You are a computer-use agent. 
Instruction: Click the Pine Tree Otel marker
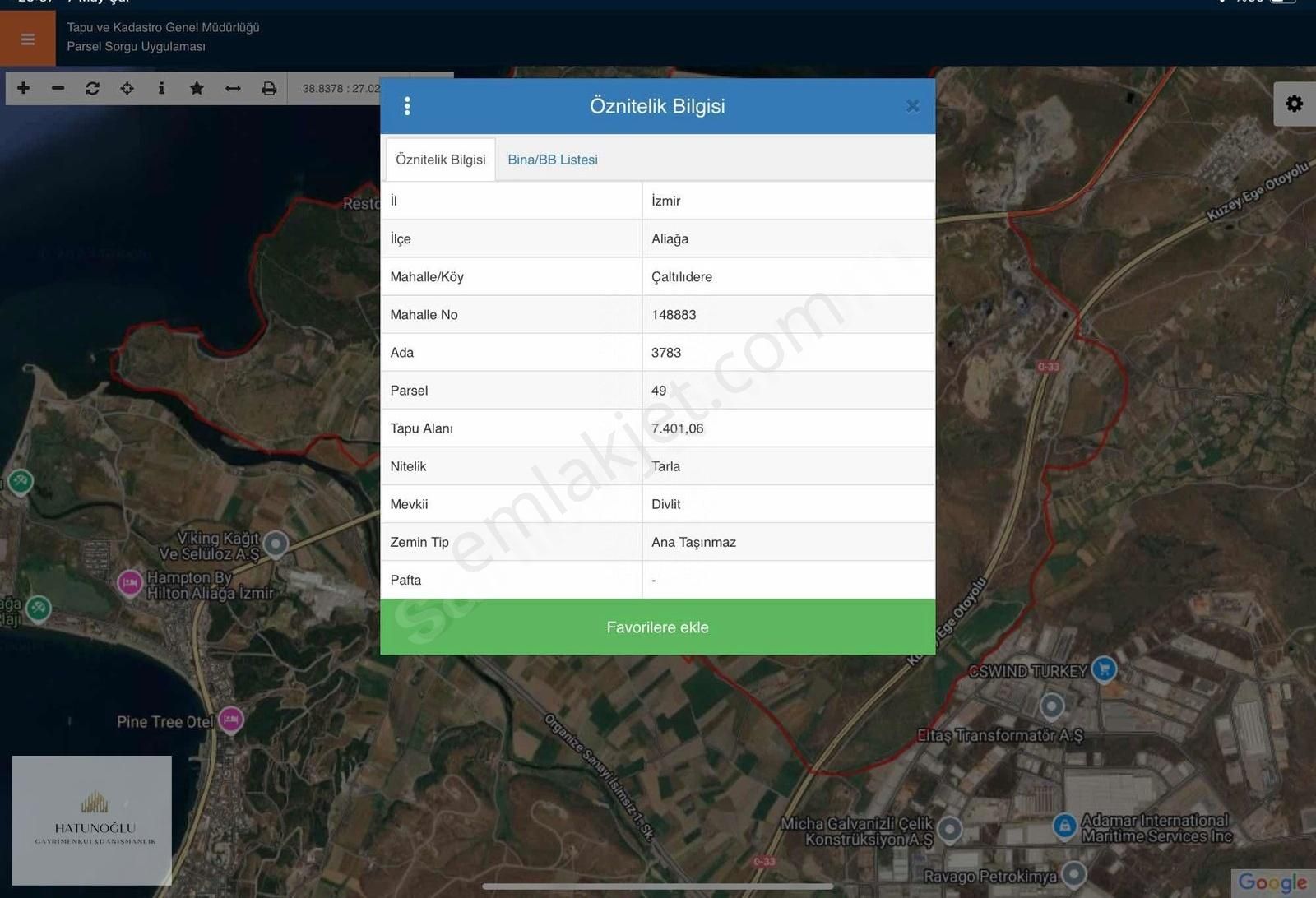pyautogui.click(x=231, y=720)
